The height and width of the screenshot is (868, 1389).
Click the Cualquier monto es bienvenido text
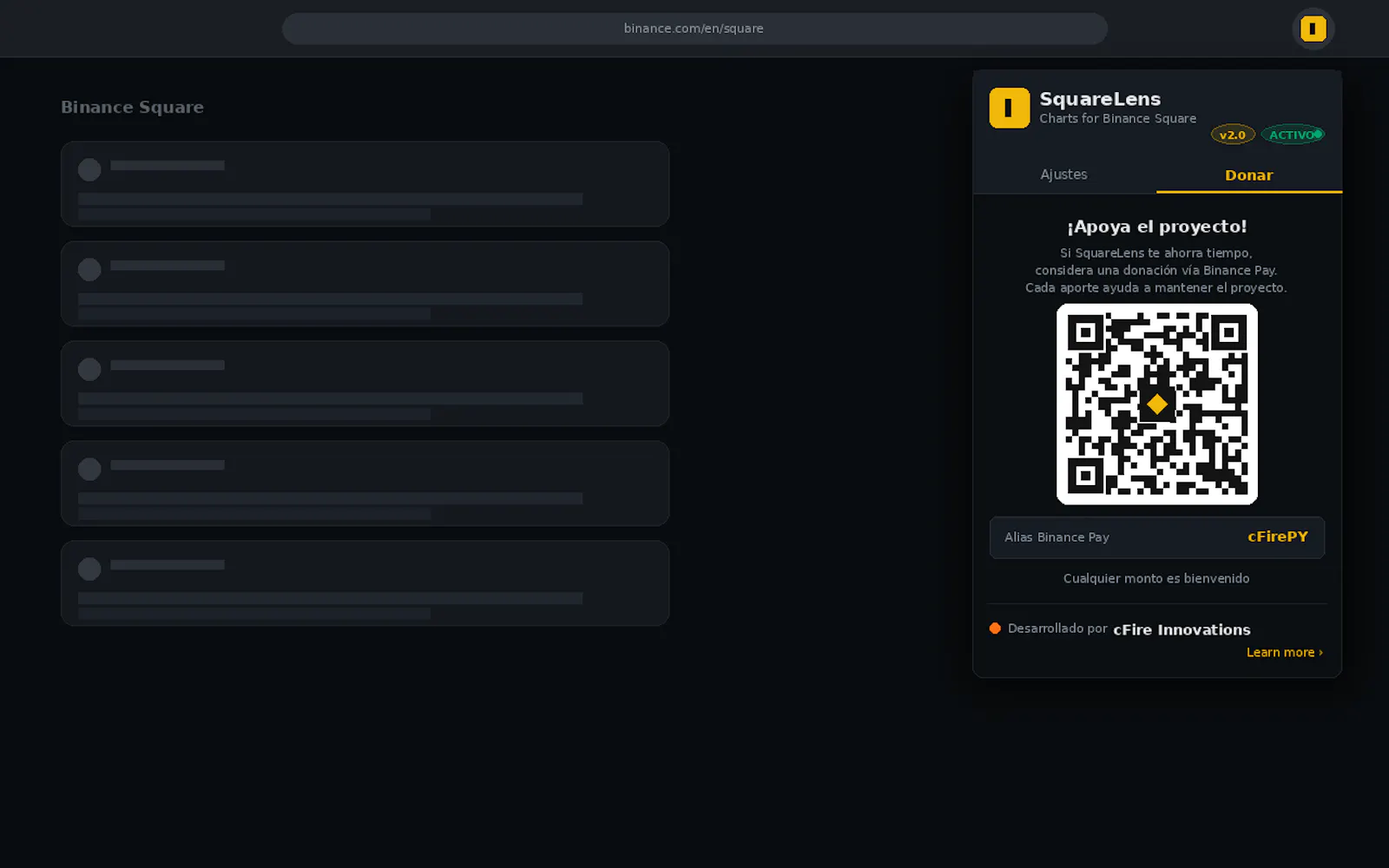pos(1156,578)
